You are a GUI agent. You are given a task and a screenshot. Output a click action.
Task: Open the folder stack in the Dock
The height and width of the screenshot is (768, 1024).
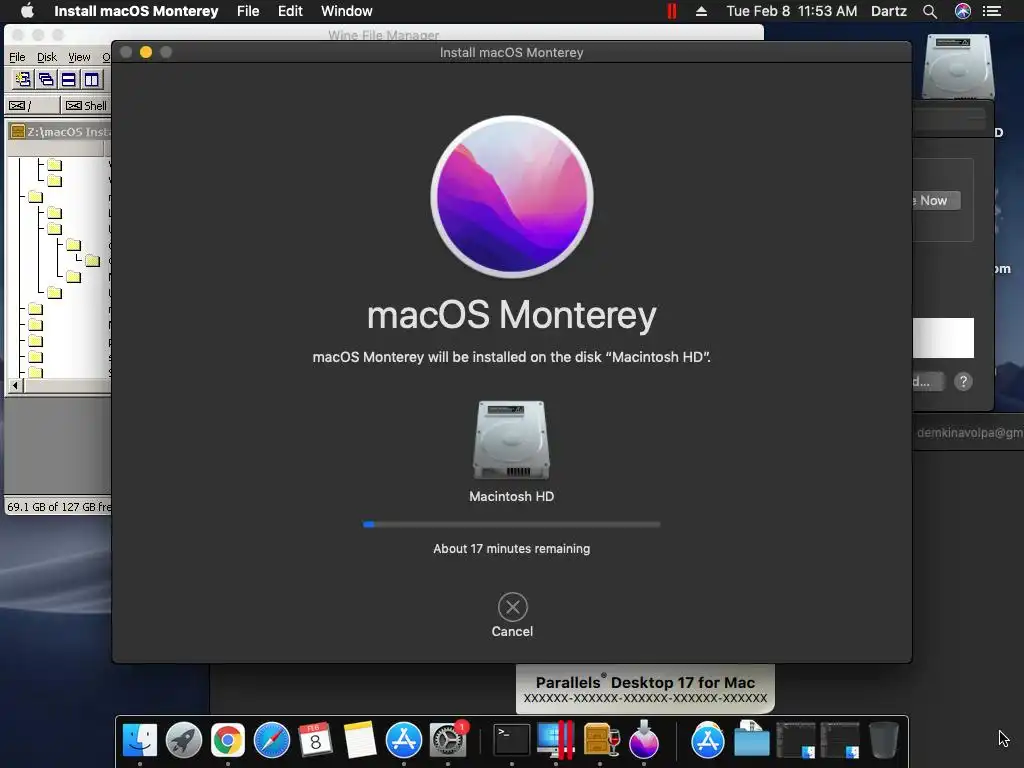point(752,739)
